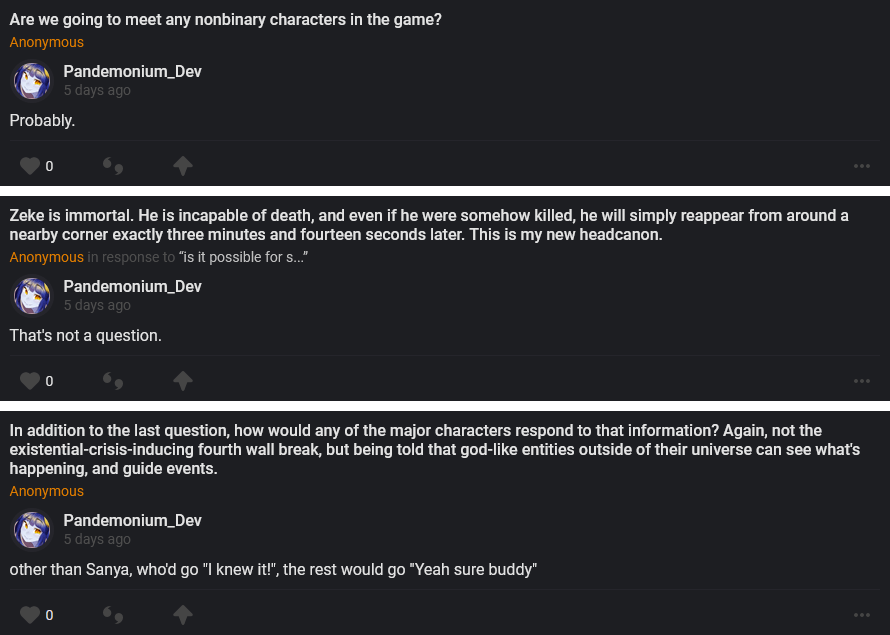The width and height of the screenshot is (890, 635).
Task: Click the "5 days ago" timestamp on Sanya answer
Action: point(97,539)
